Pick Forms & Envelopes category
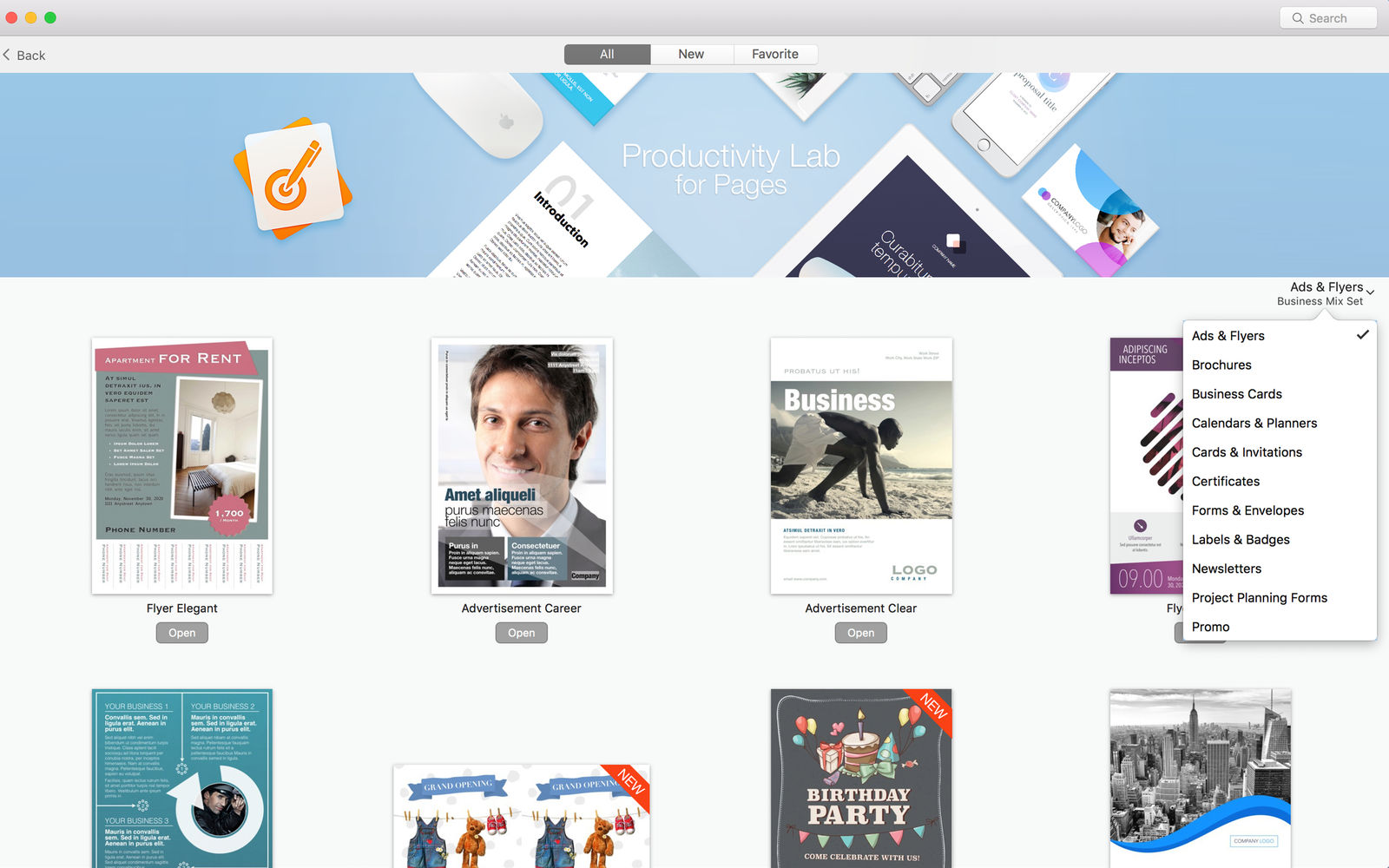This screenshot has height=868, width=1389. tap(1280, 510)
